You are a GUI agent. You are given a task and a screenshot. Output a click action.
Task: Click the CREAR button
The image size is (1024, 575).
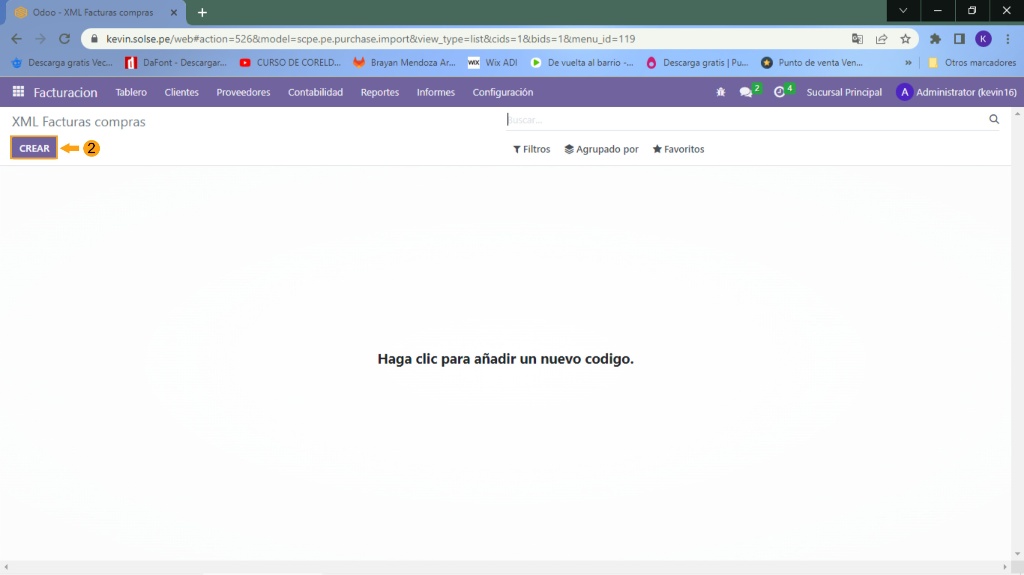tap(34, 148)
